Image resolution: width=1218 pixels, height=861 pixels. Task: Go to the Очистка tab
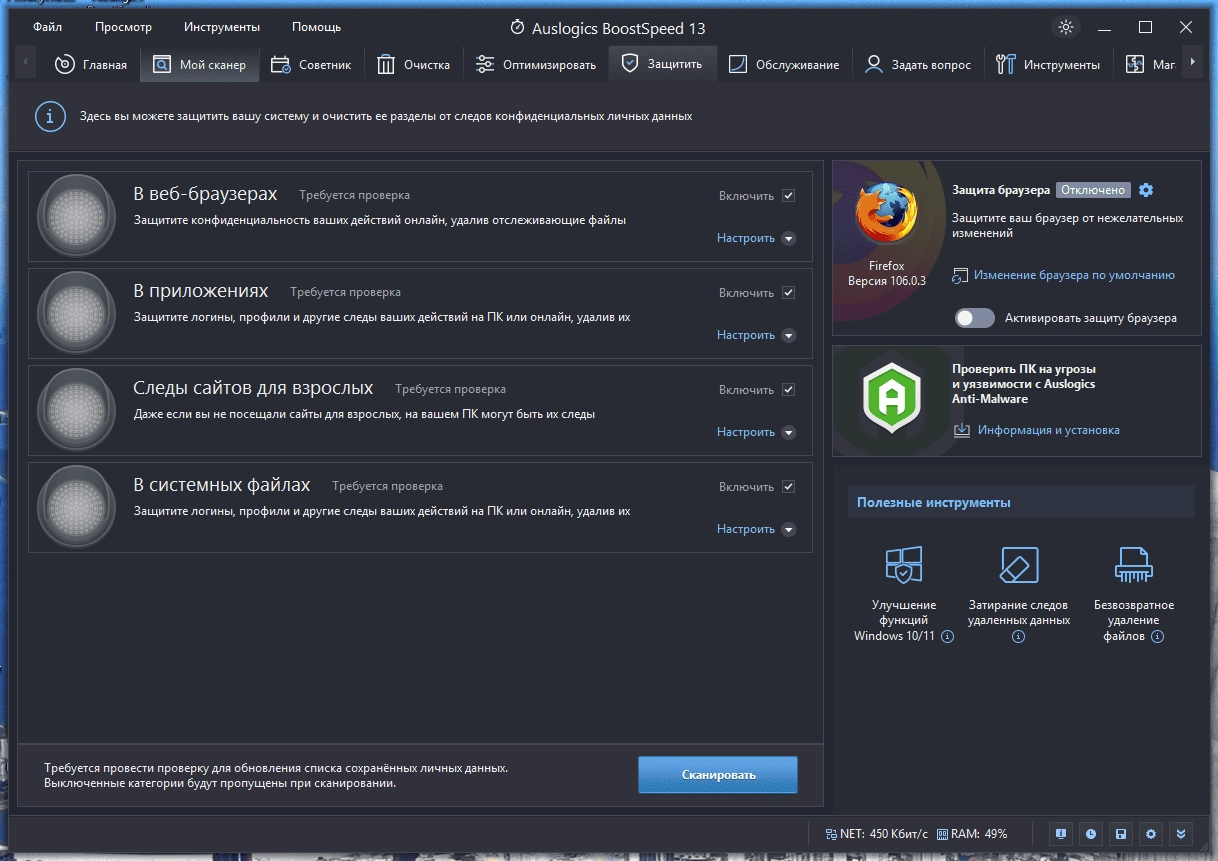pos(414,65)
